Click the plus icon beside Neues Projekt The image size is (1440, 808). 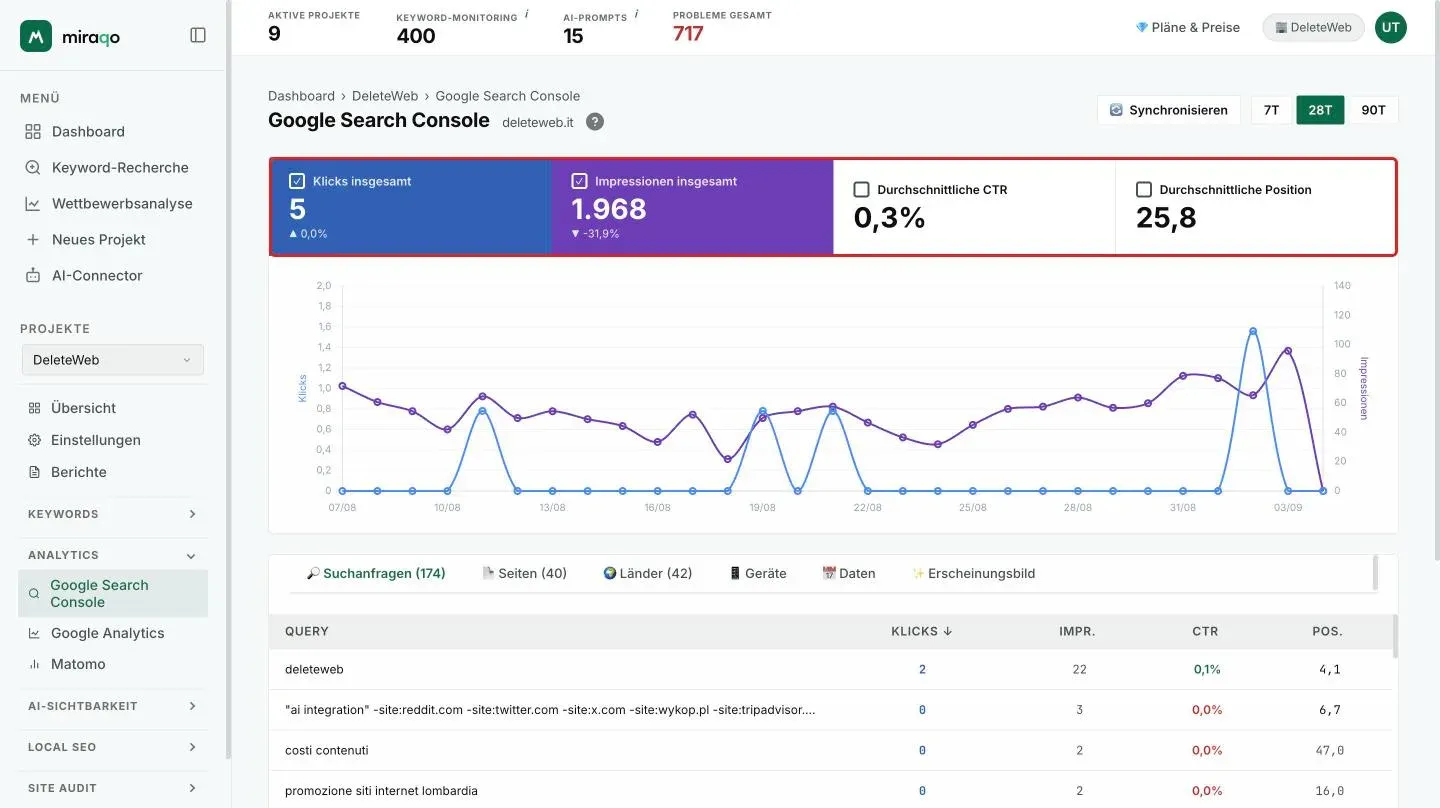pyautogui.click(x=33, y=240)
